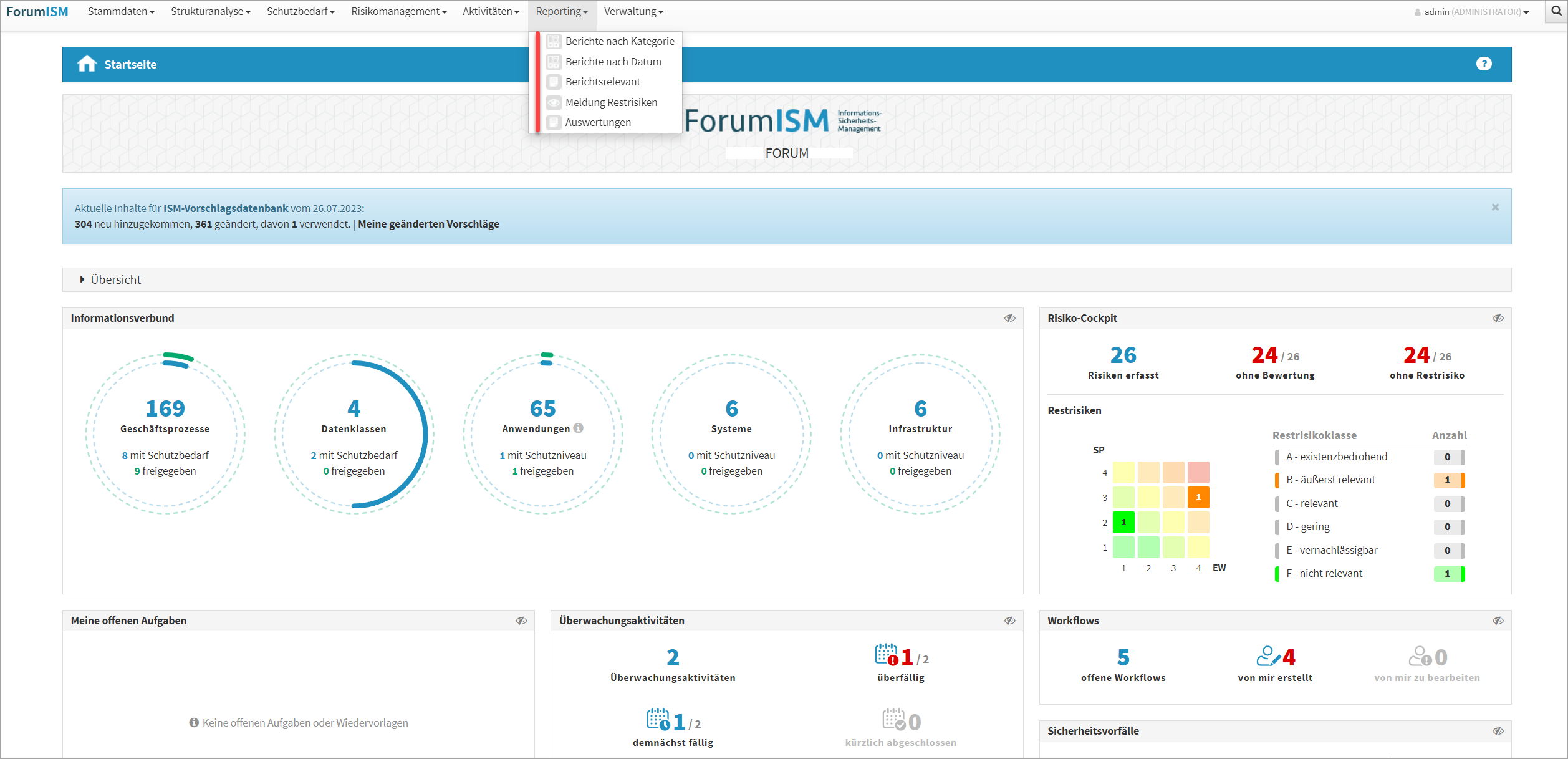Click the 'von mir erstellt' person-pencil icon
Screen dimensions: 1568x759
(x=1267, y=656)
